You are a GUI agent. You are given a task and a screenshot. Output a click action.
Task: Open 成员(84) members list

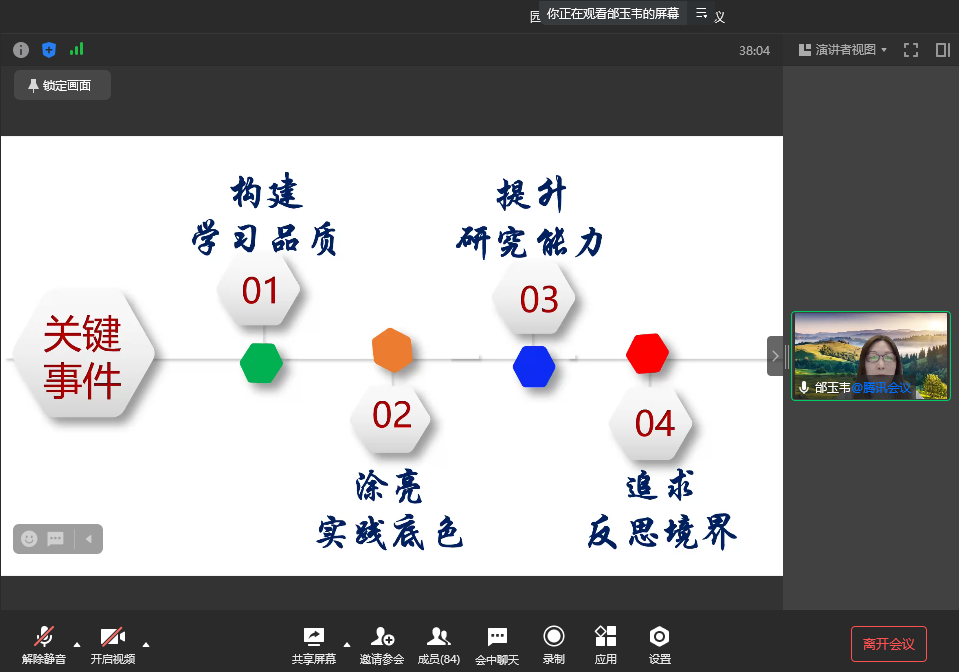(438, 644)
